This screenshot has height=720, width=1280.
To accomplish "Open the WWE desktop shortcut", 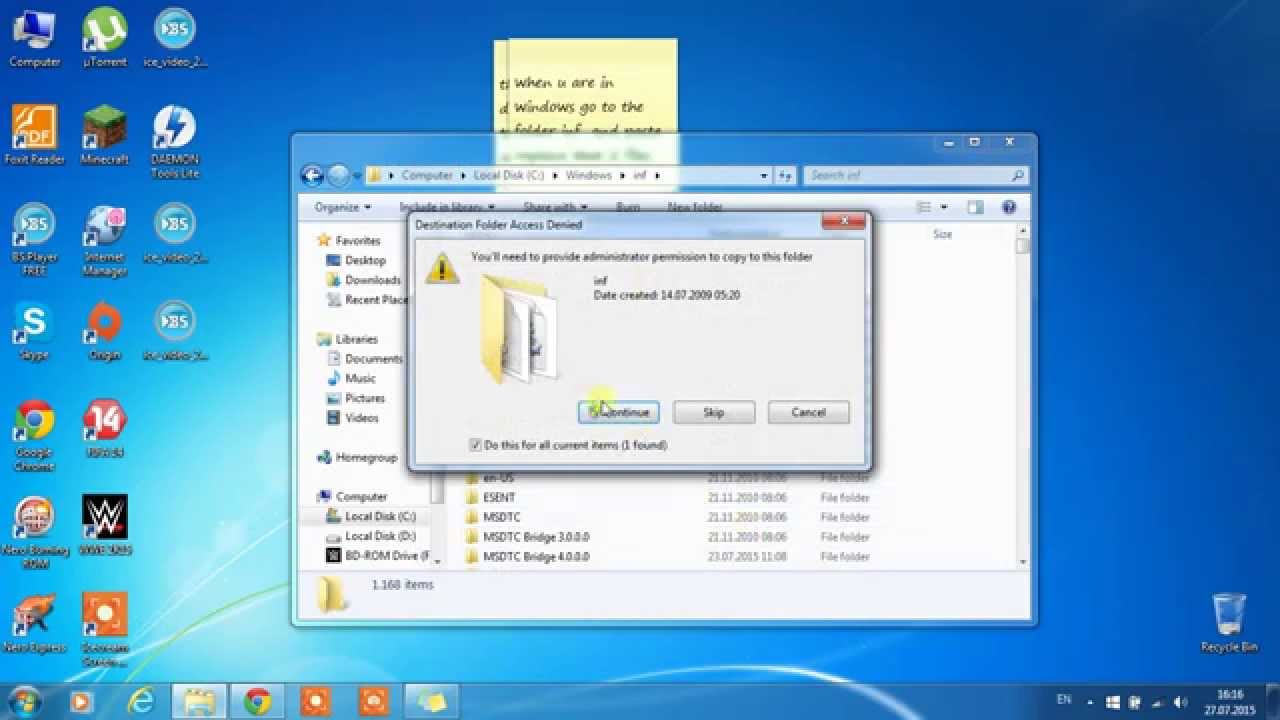I will point(105,525).
